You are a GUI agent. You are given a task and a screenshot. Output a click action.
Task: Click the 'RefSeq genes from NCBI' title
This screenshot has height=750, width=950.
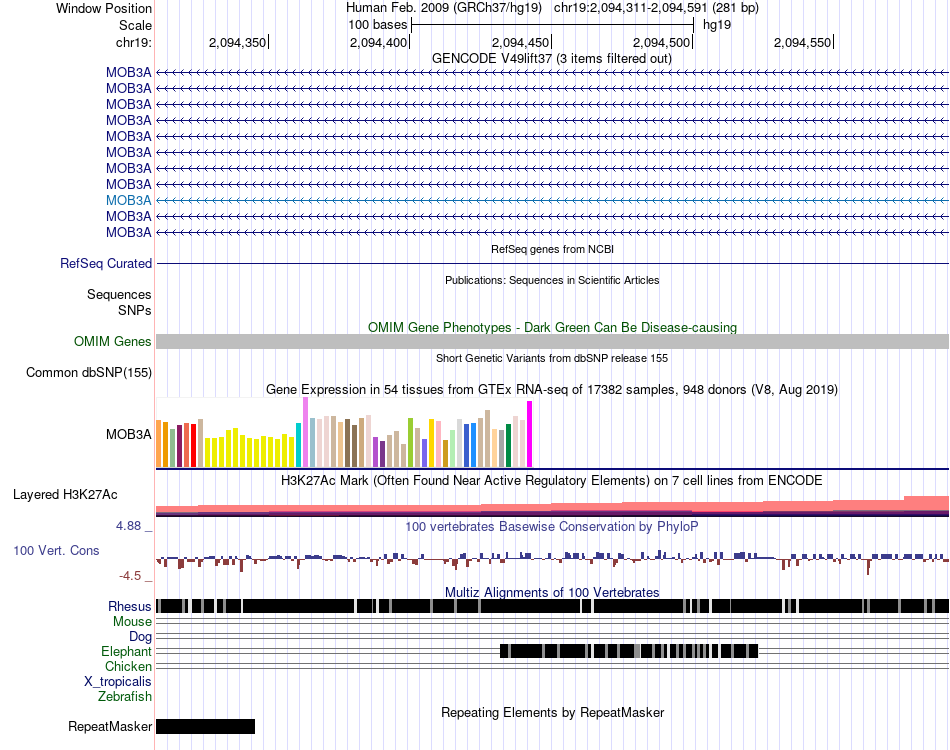tap(553, 249)
